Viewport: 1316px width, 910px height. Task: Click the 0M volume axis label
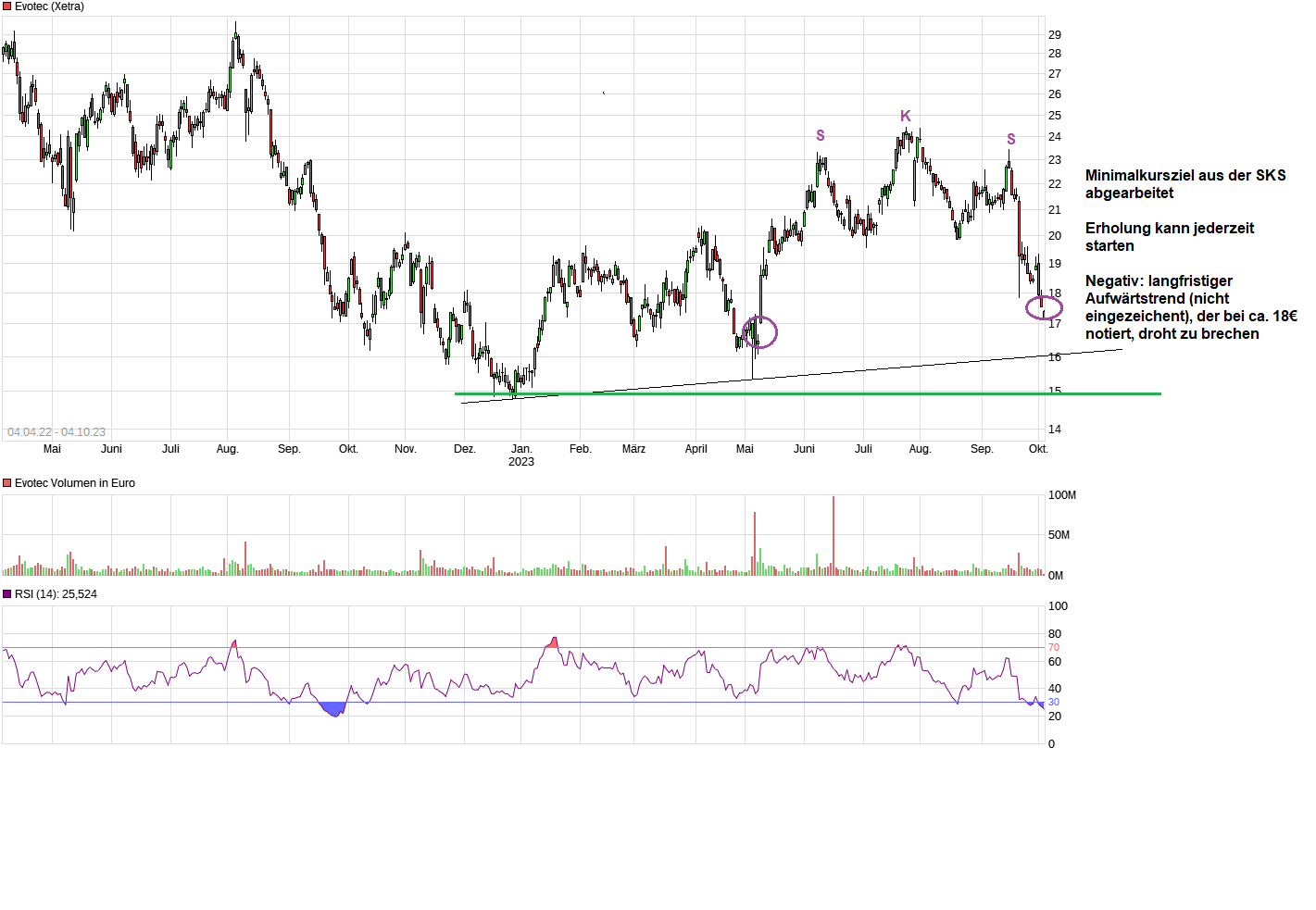1056,576
